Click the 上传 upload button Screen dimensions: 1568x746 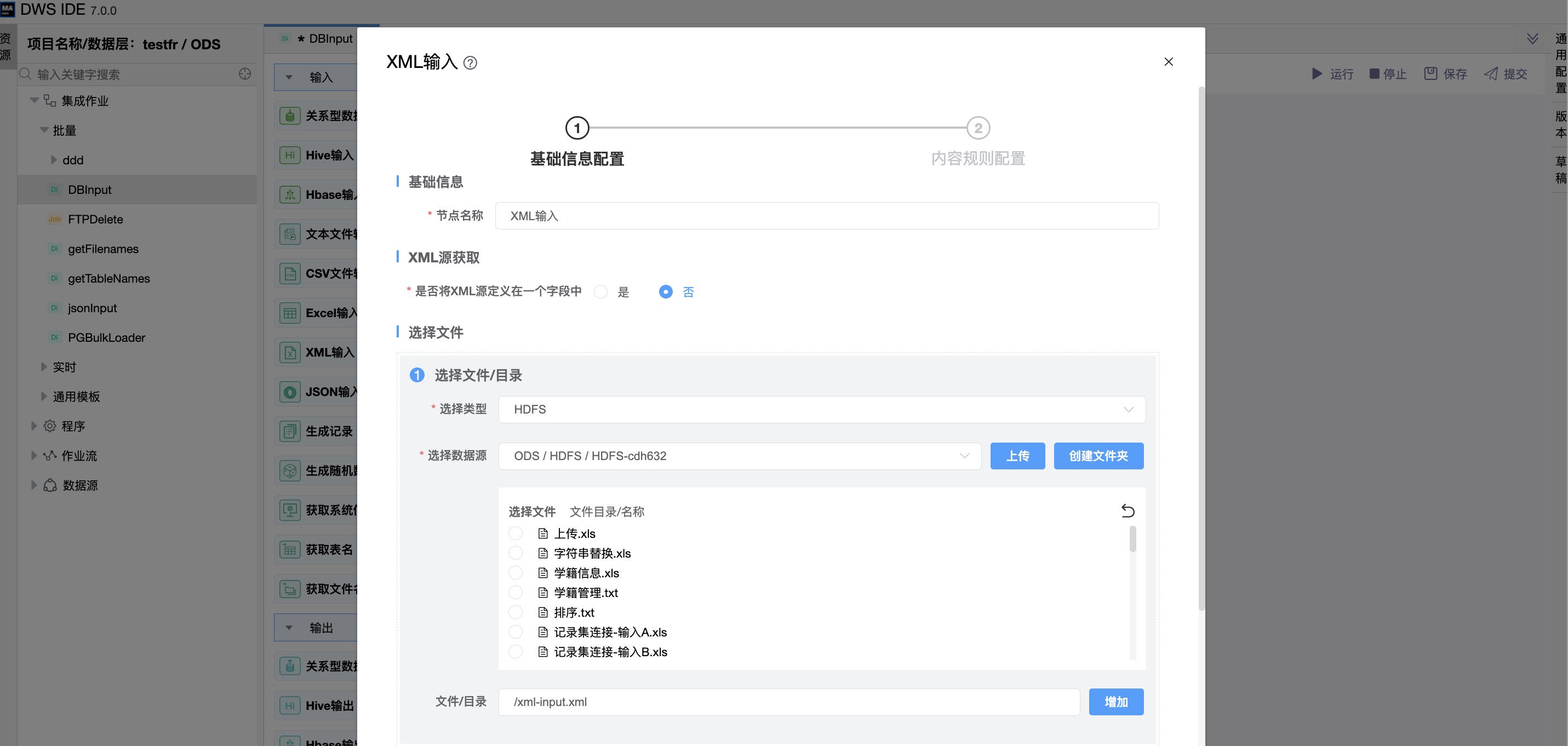(1017, 456)
